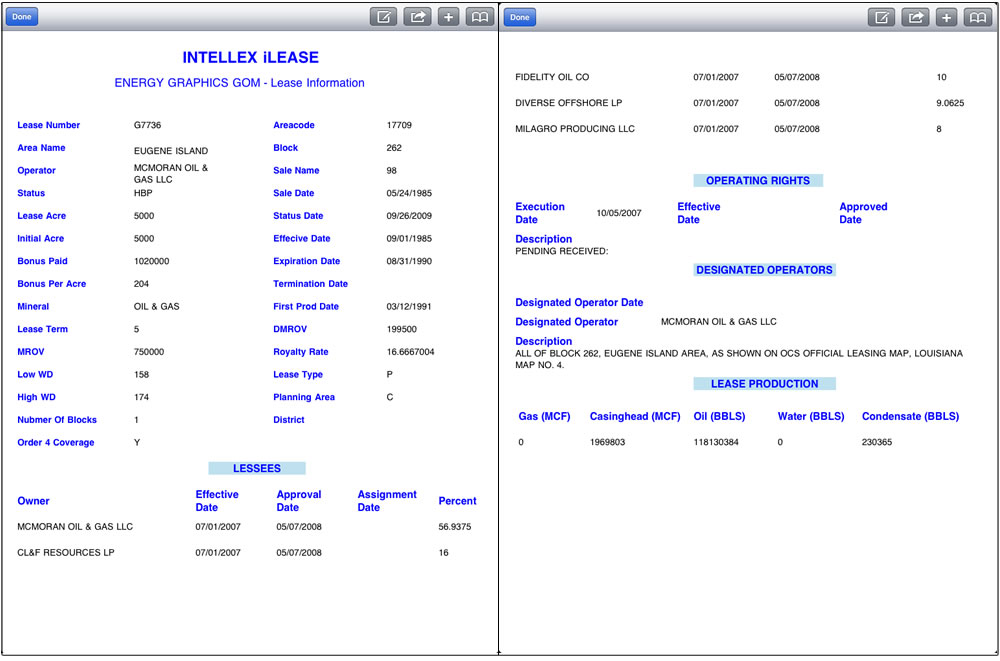
Task: Select the Expiration Date value 08/31/1990
Action: [x=409, y=261]
